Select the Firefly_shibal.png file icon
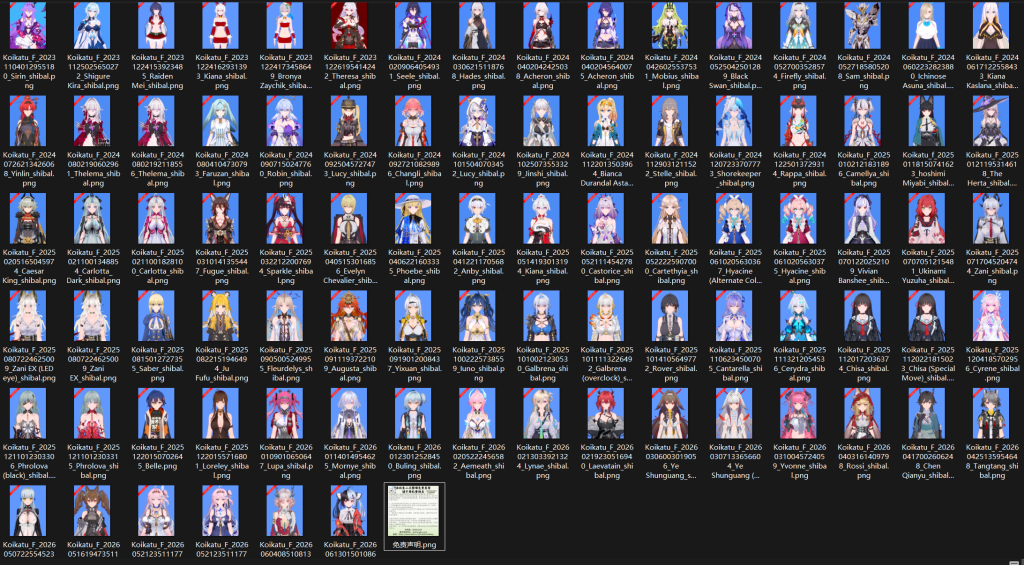 (x=799, y=25)
